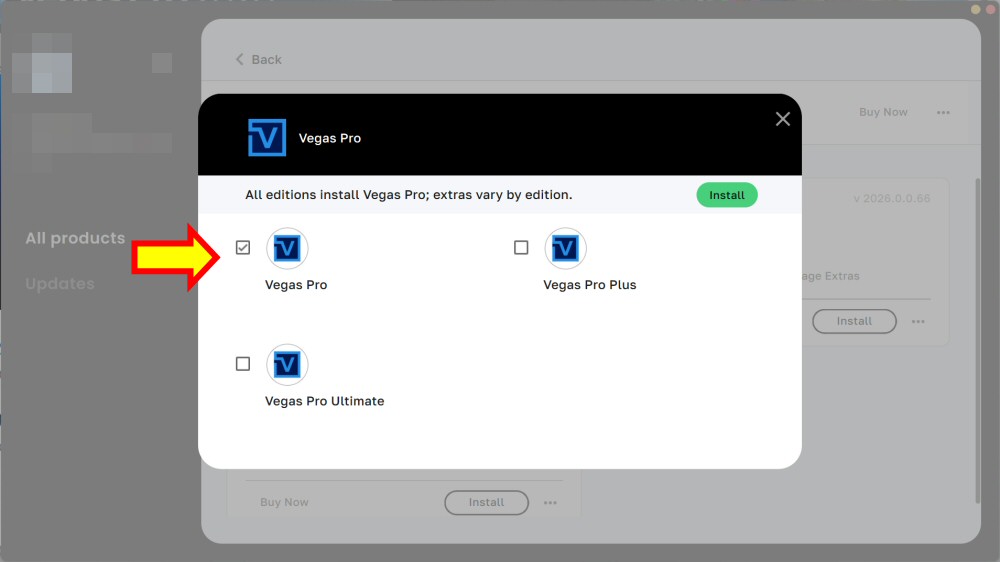This screenshot has width=1000, height=562.
Task: Click Buy Now in the top header
Action: [x=883, y=113]
